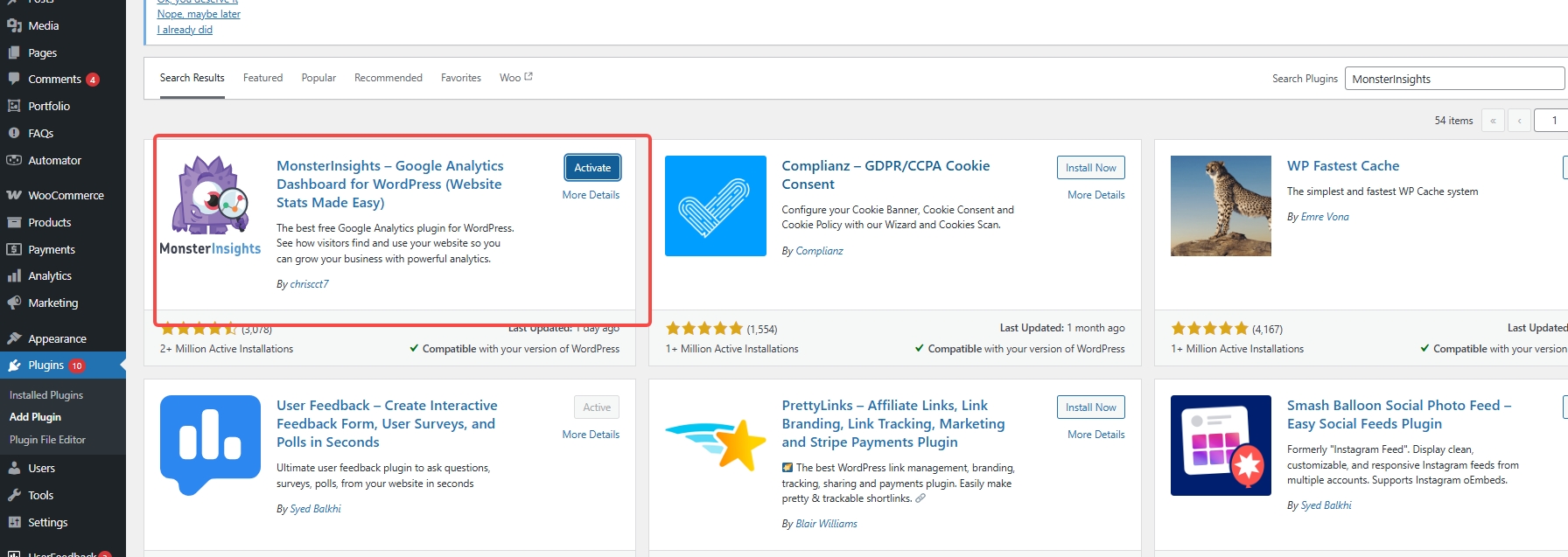Install the Complianz GDPR cookie plugin
Image resolution: width=1568 pixels, height=557 pixels.
pos(1090,168)
